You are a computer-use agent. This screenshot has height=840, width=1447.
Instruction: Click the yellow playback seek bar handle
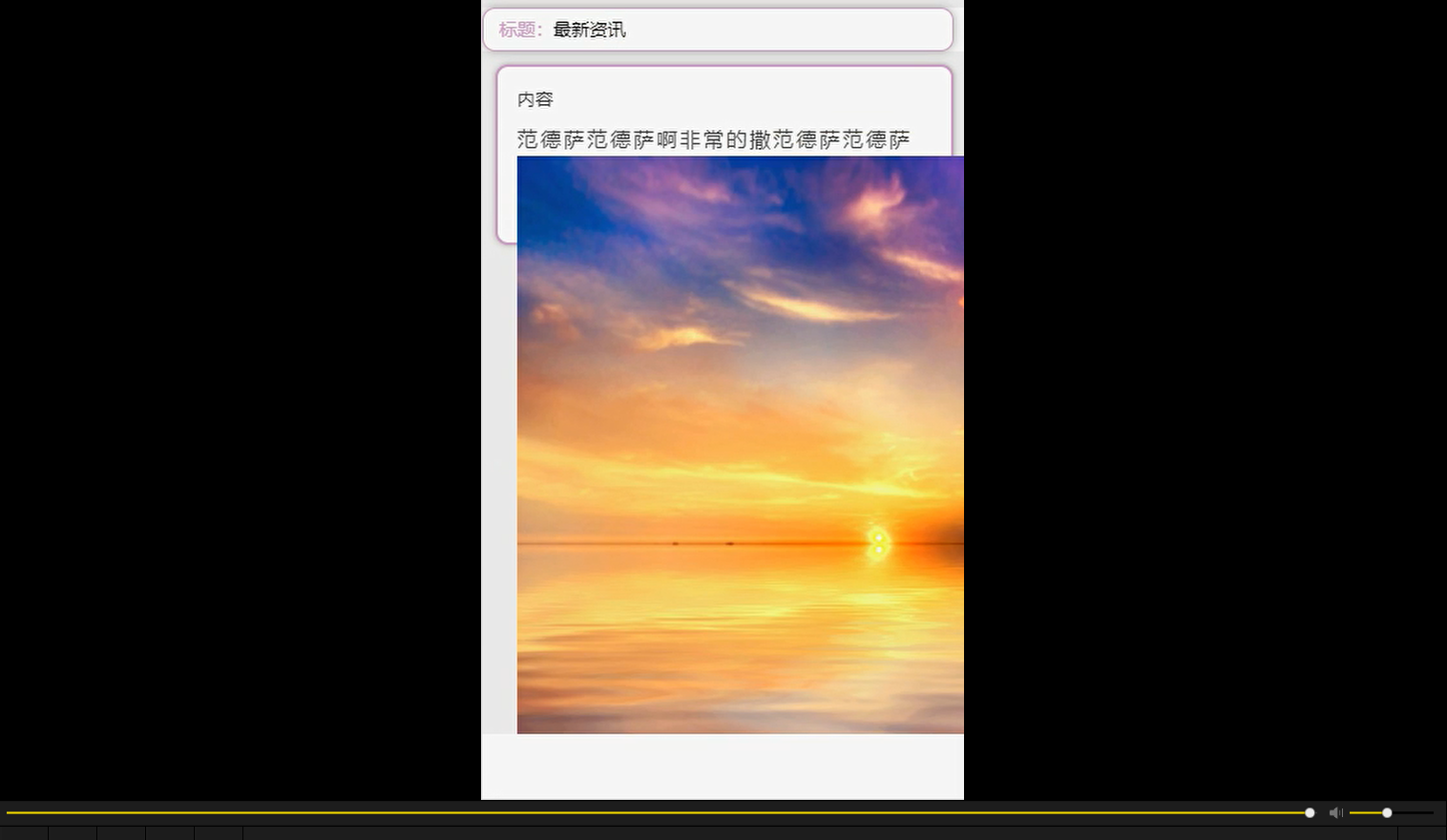click(1309, 812)
